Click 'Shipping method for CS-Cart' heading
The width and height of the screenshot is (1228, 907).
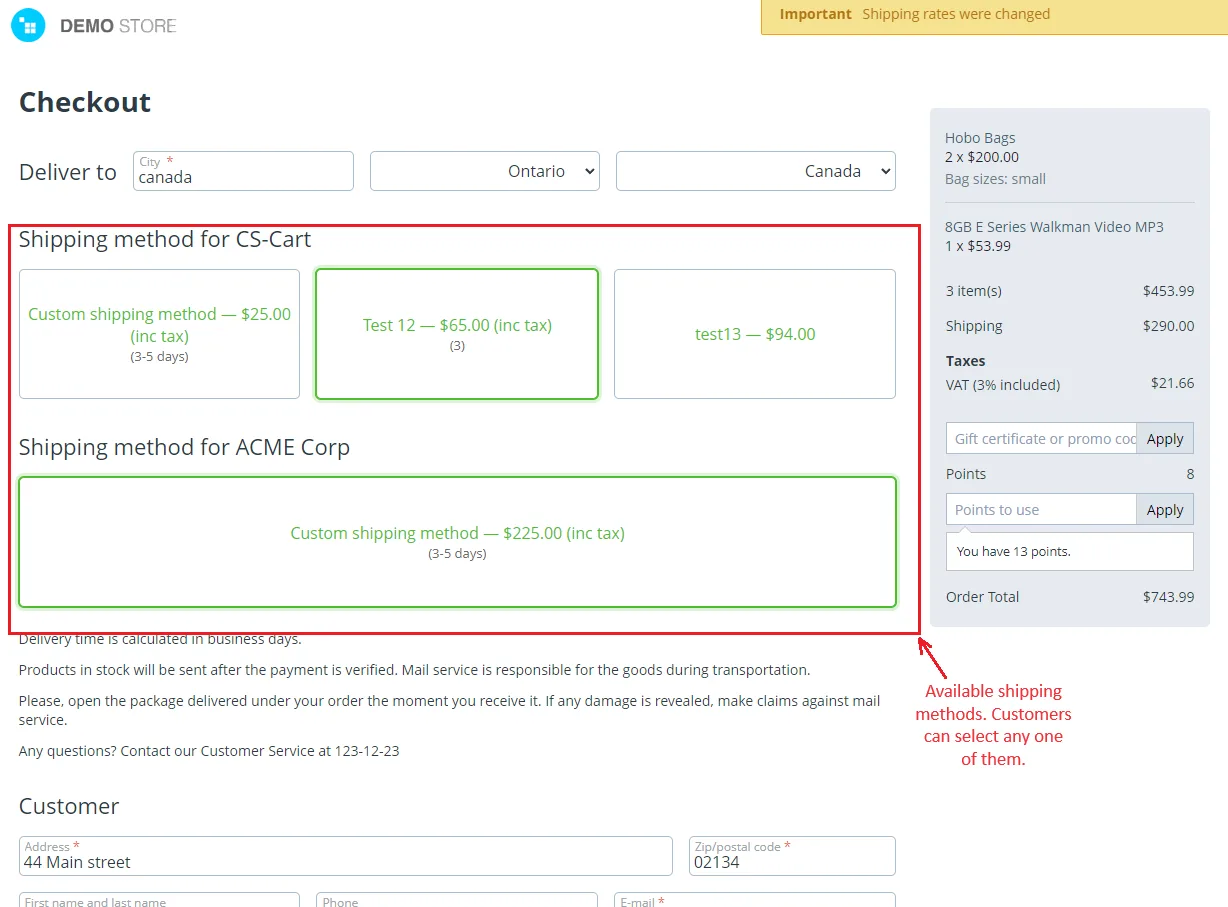(x=165, y=239)
